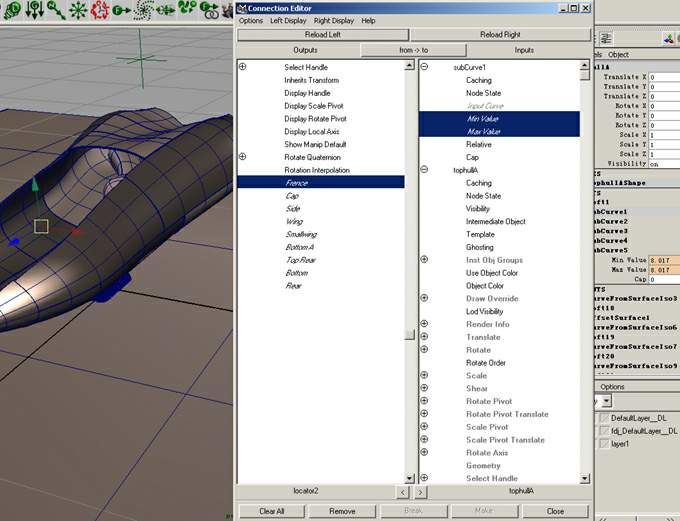Open Right Display menu
This screenshot has height=521, width=680.
[334, 21]
